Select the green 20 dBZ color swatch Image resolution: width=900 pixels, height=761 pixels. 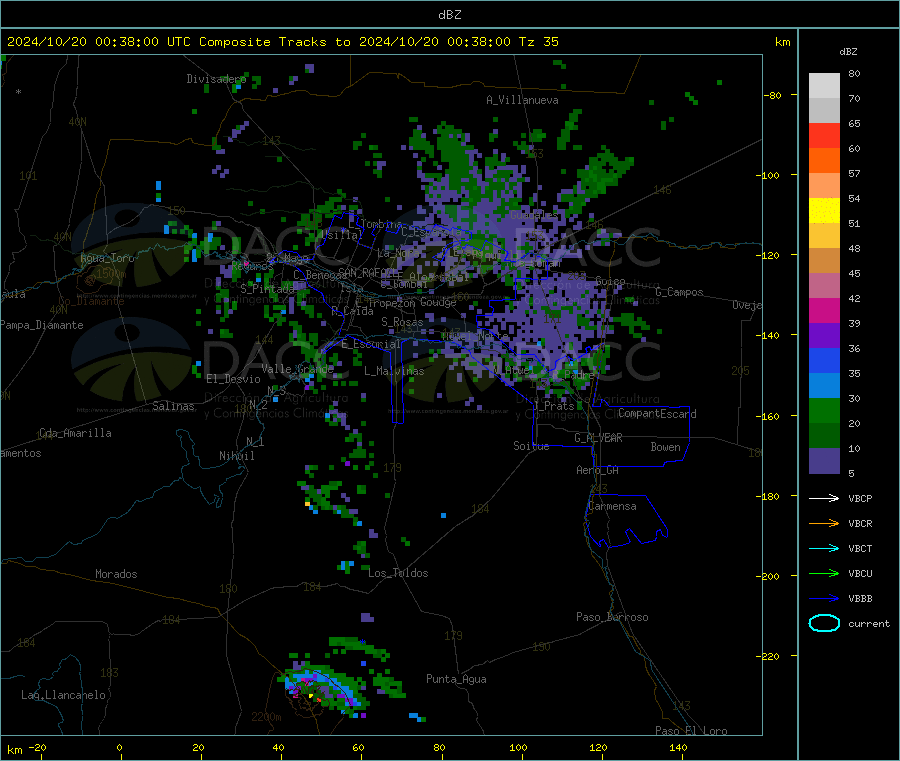point(824,410)
